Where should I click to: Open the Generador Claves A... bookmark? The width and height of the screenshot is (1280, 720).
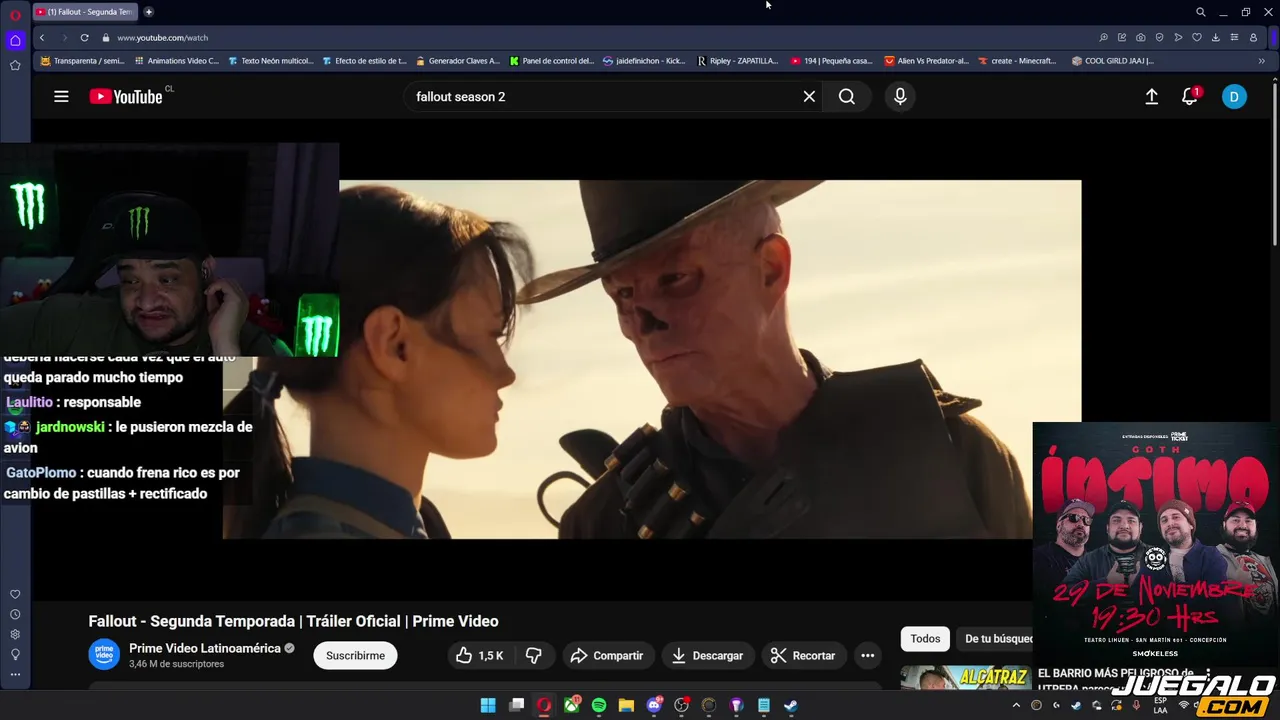point(457,61)
